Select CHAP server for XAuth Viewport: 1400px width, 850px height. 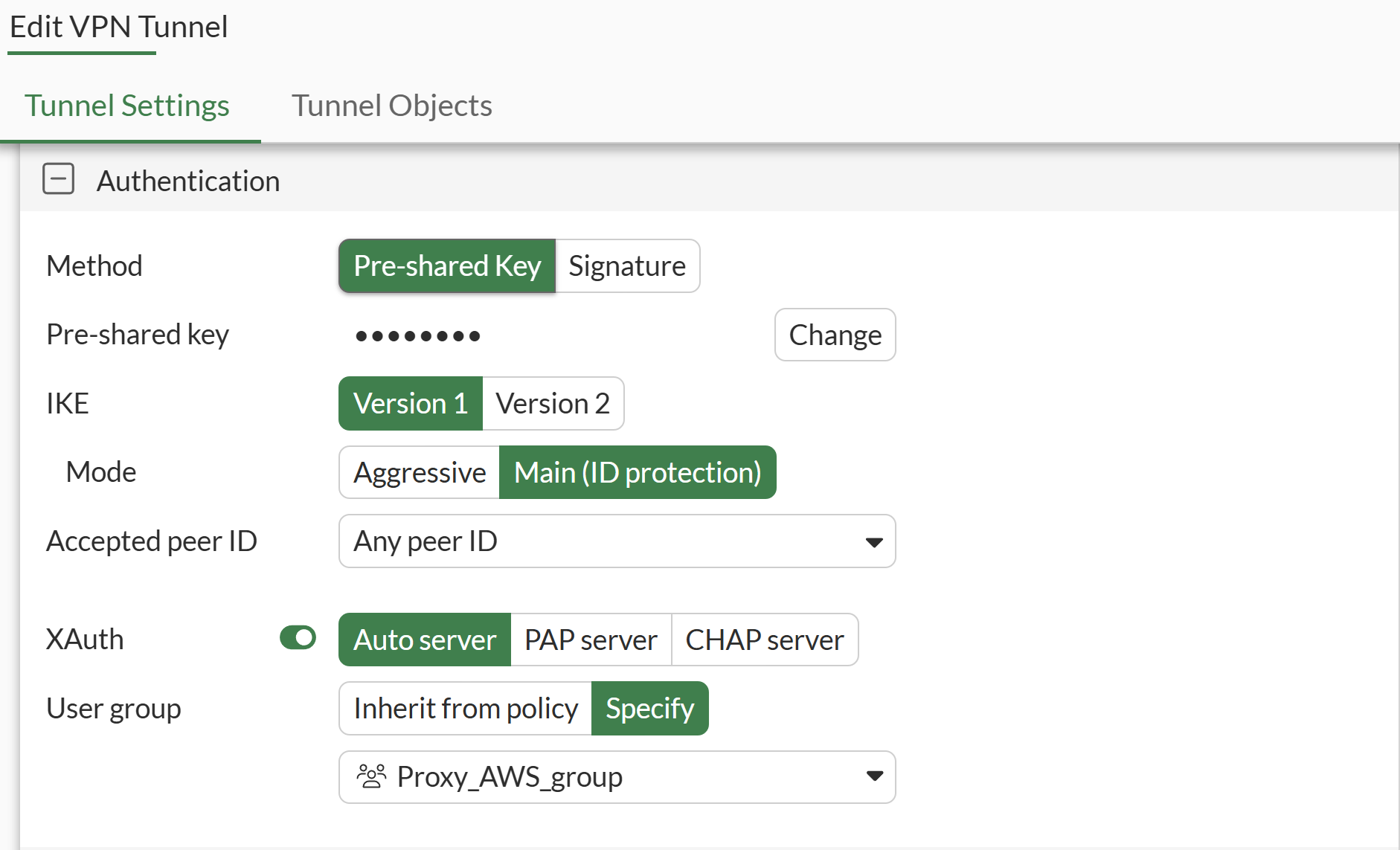pyautogui.click(x=764, y=640)
